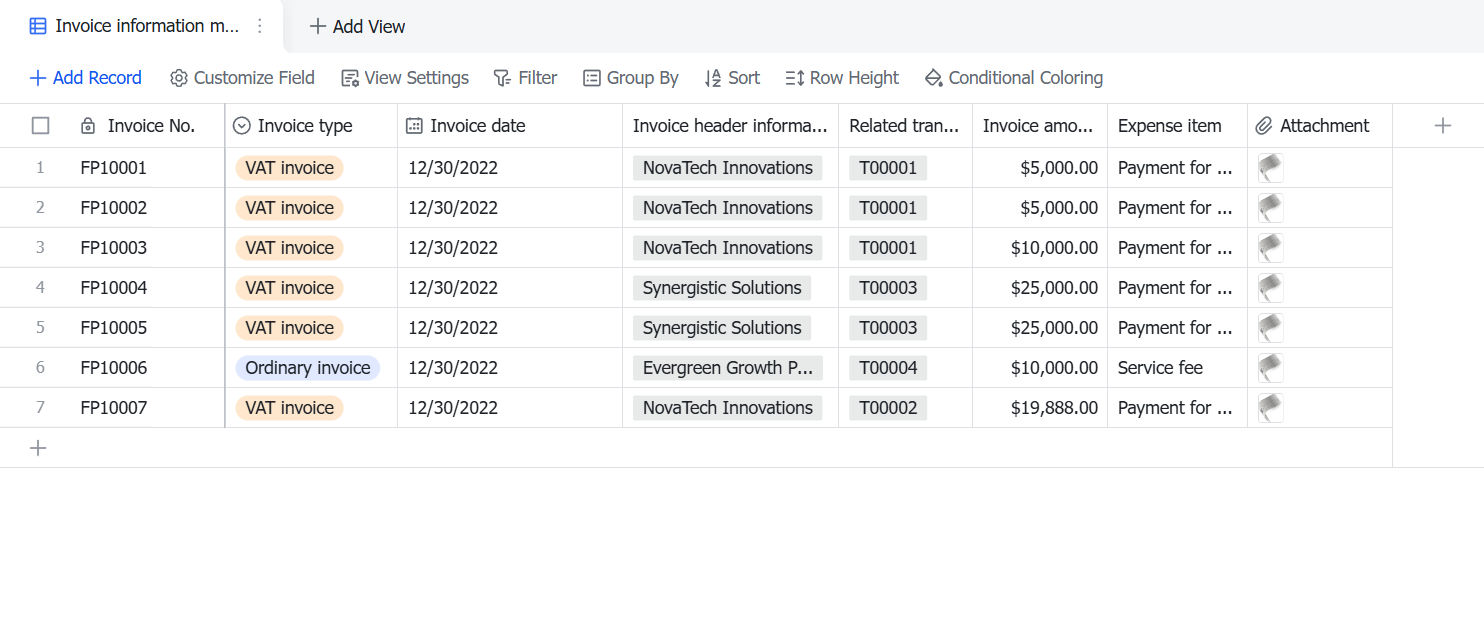This screenshot has width=1484, height=619.
Task: Click the Conditional Coloring paint icon
Action: [x=933, y=78]
